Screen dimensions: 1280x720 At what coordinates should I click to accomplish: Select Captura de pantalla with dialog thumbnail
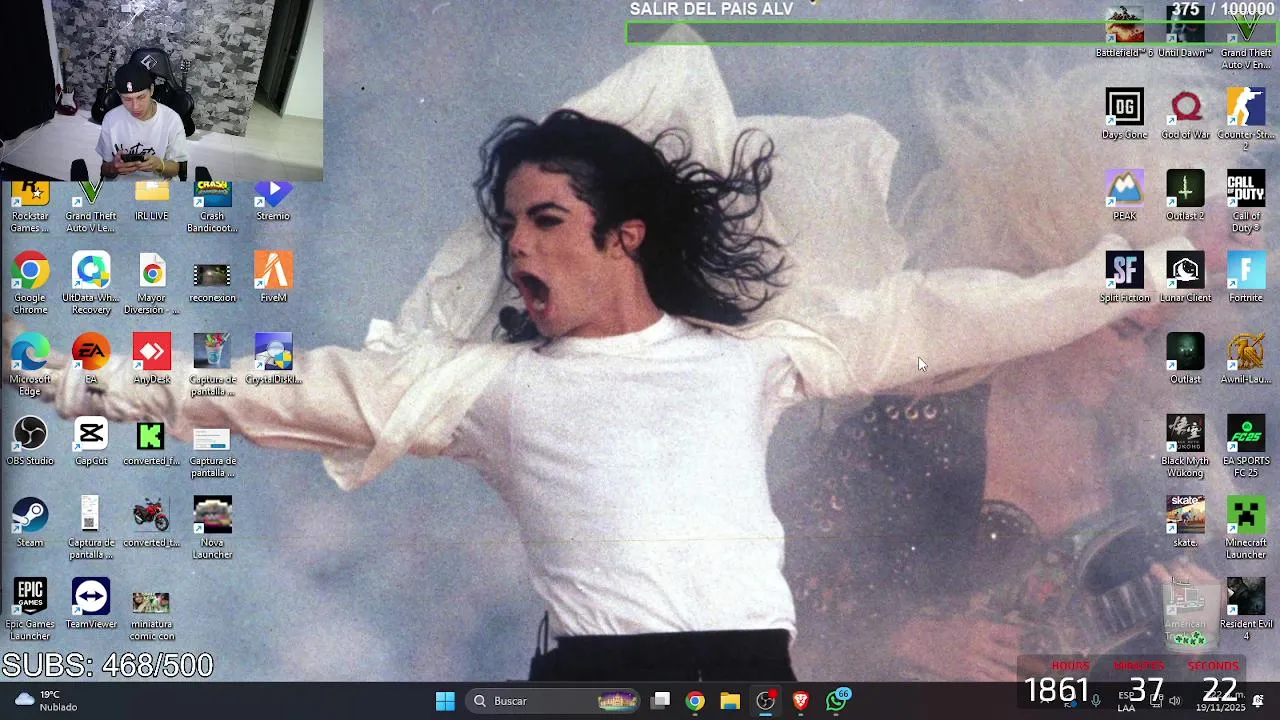click(x=212, y=447)
